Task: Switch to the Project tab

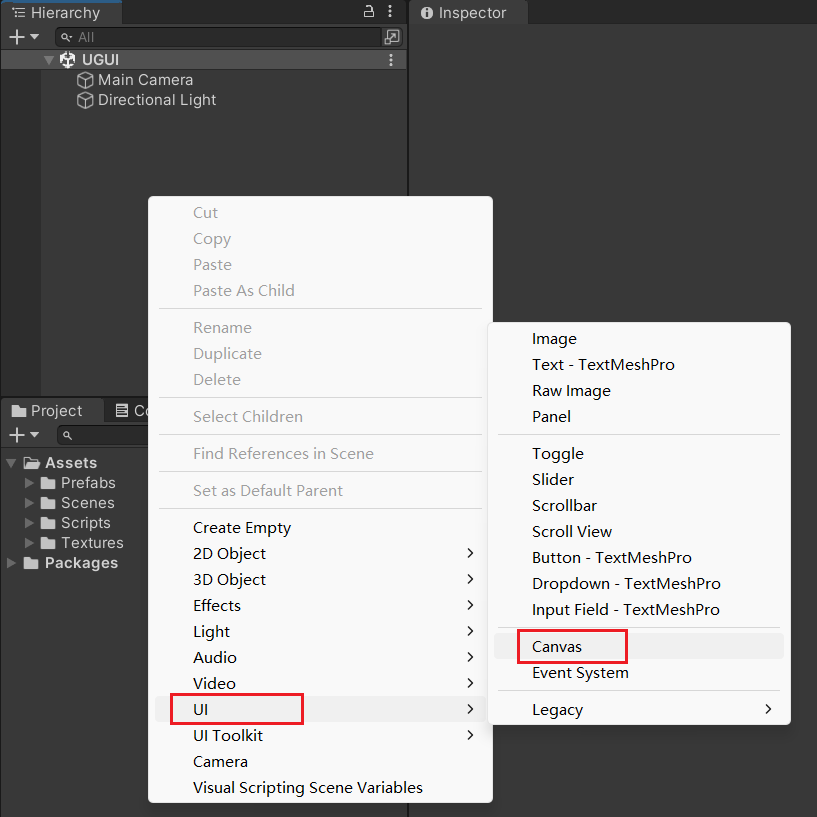Action: click(51, 411)
